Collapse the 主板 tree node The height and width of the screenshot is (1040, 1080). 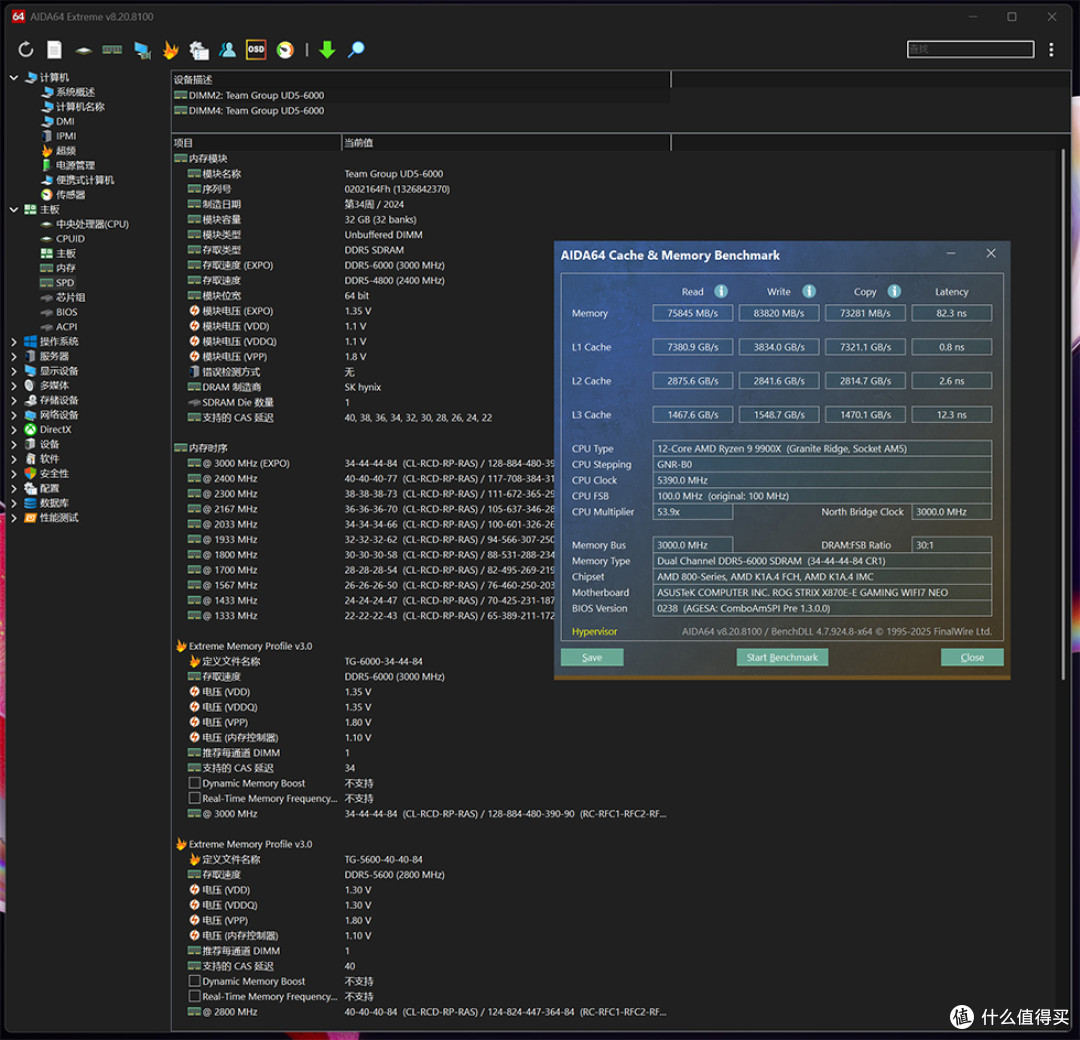tap(14, 209)
